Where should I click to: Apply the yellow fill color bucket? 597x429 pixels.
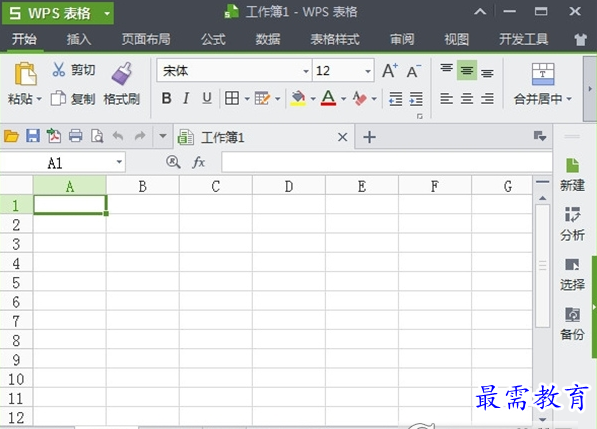[298, 98]
